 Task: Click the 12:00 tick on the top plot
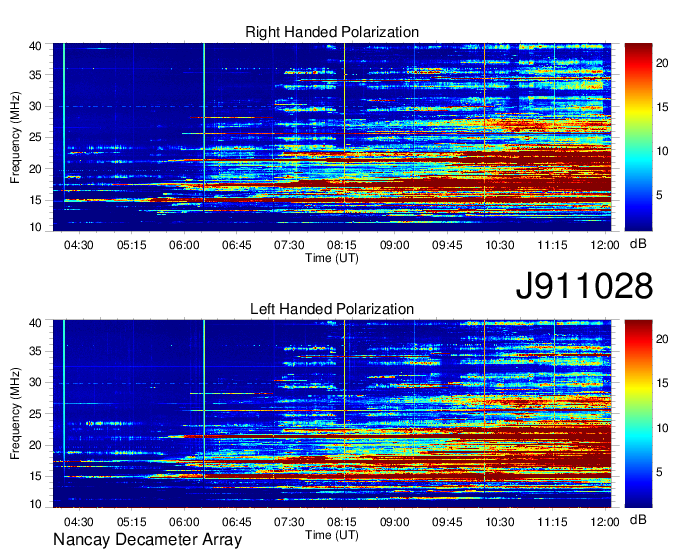(x=605, y=245)
